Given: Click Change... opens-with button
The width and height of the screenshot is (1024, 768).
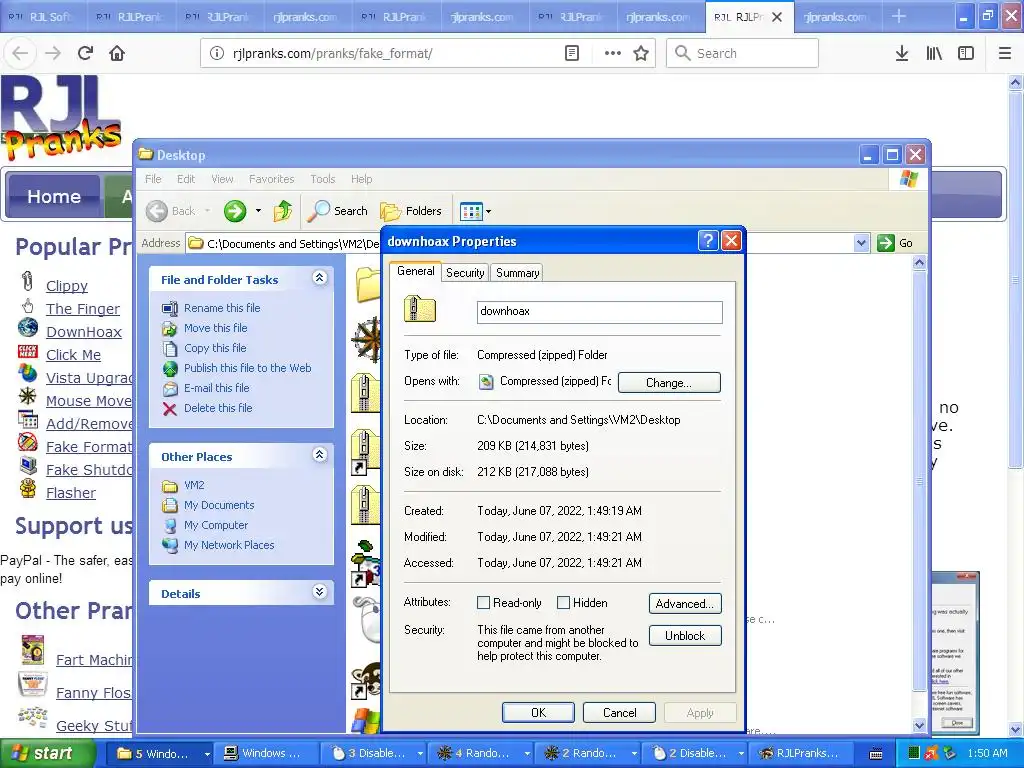Looking at the screenshot, I should [669, 383].
